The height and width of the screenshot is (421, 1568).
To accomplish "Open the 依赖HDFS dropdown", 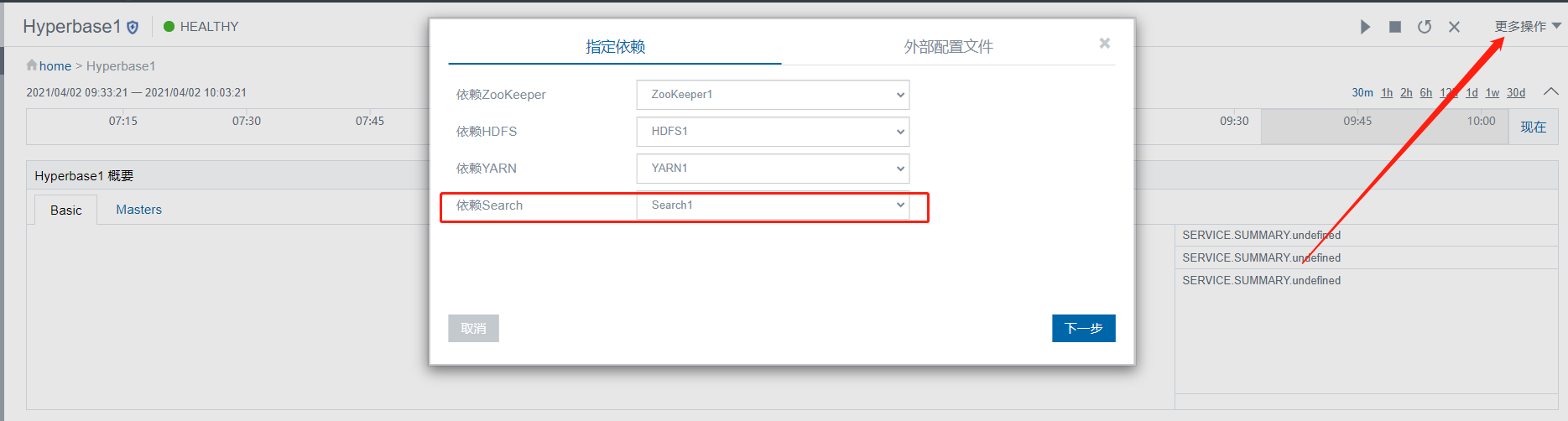I will pyautogui.click(x=773, y=132).
